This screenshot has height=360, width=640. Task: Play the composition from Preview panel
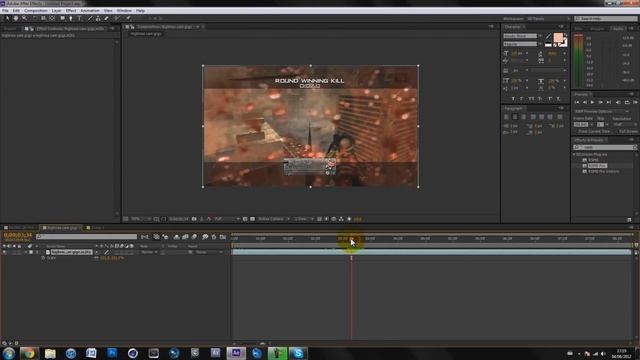point(593,102)
